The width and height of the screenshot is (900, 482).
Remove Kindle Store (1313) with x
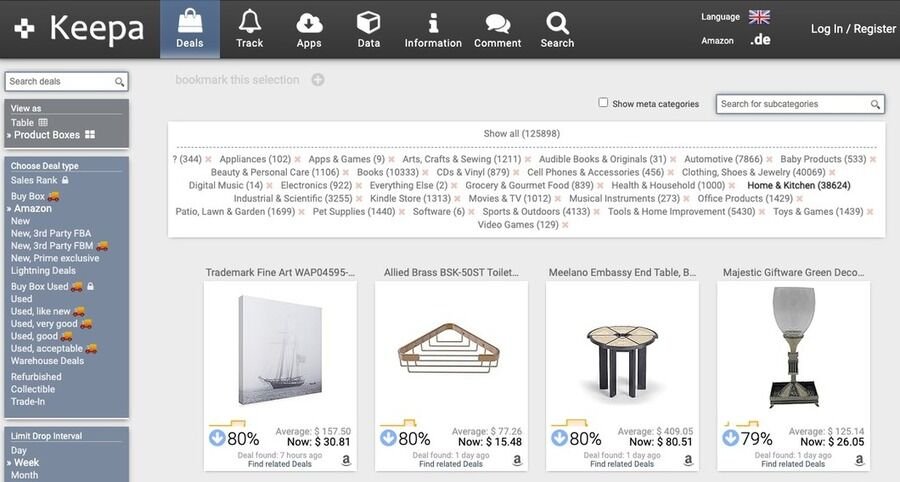coord(457,199)
